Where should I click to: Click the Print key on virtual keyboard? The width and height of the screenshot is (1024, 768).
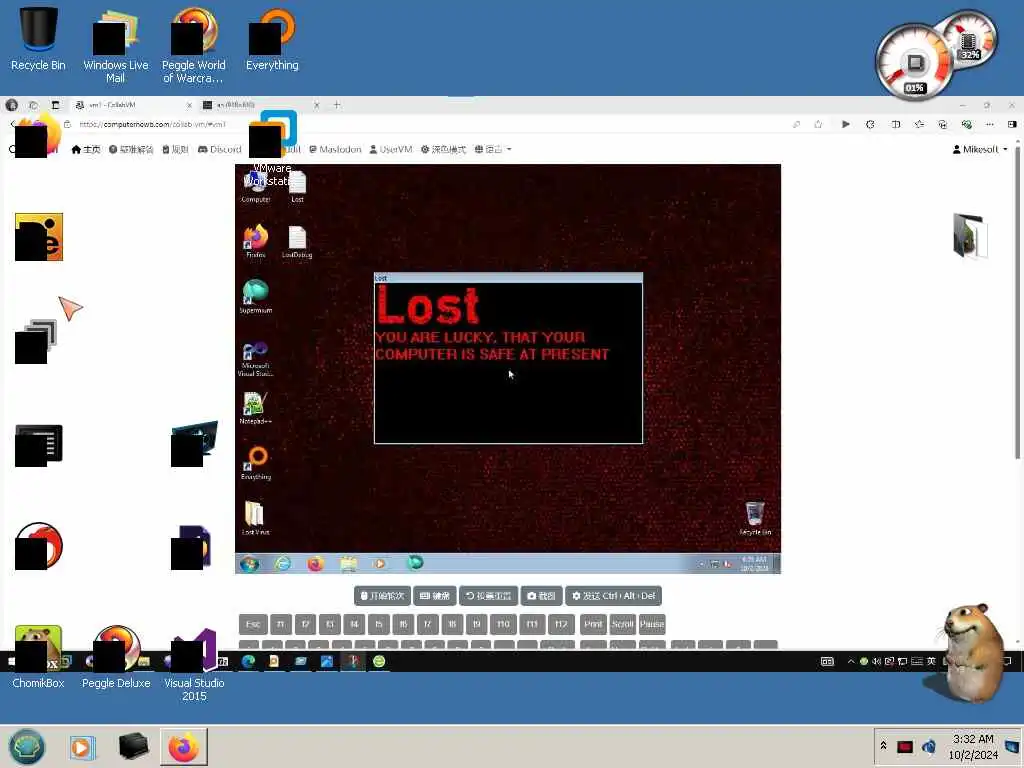pos(593,624)
